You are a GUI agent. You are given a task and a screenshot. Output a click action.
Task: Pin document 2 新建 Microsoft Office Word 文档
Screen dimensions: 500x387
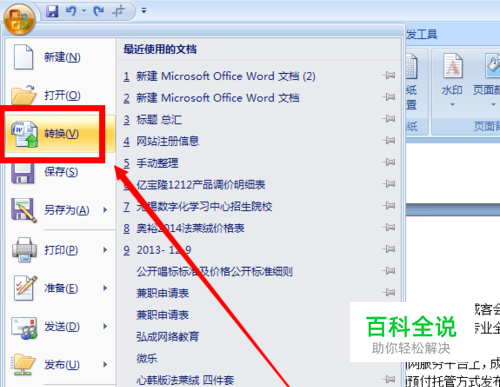pyautogui.click(x=388, y=97)
